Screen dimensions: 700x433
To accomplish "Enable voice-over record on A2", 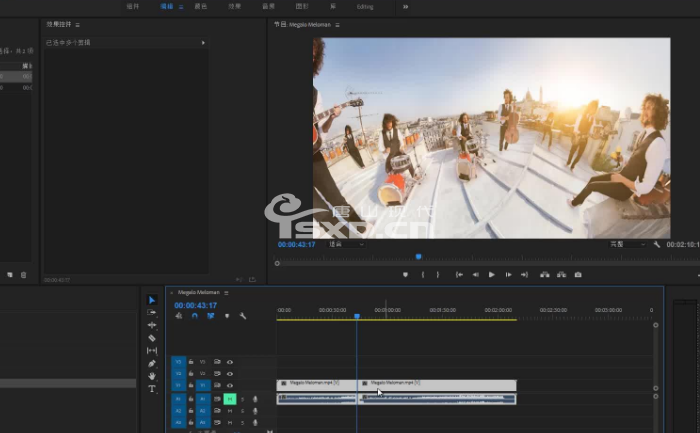I will pyautogui.click(x=255, y=411).
